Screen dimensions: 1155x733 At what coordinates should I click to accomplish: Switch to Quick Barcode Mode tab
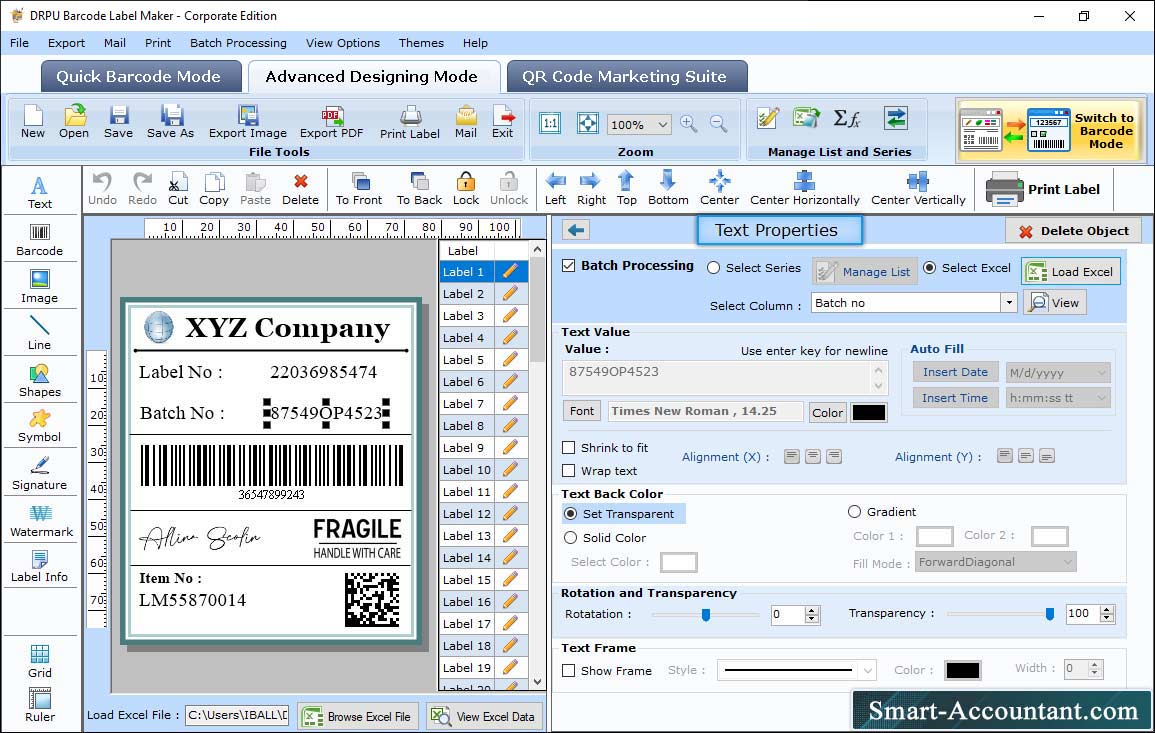(140, 77)
